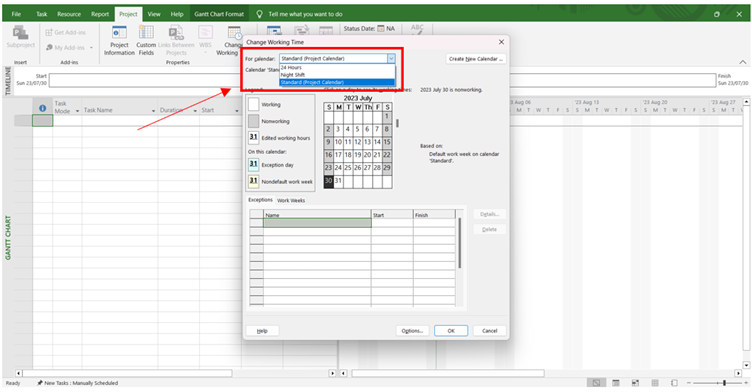The width and height of the screenshot is (752, 392).
Task: Click the zoom out minus icon
Action: point(689,383)
